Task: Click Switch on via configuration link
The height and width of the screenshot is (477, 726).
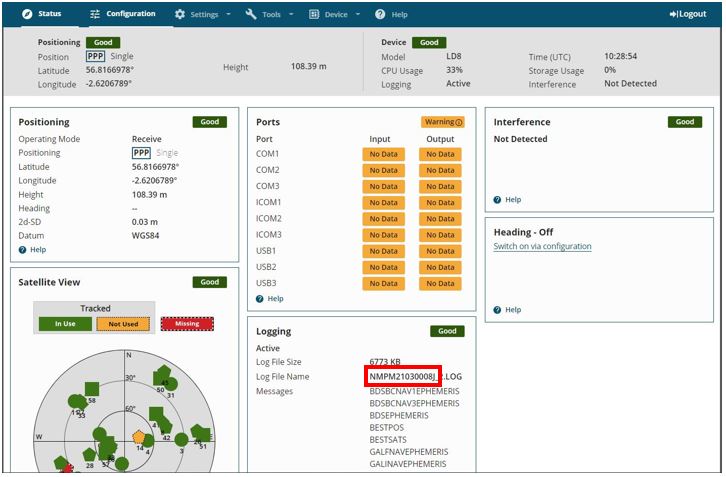Action: pyautogui.click(x=542, y=246)
